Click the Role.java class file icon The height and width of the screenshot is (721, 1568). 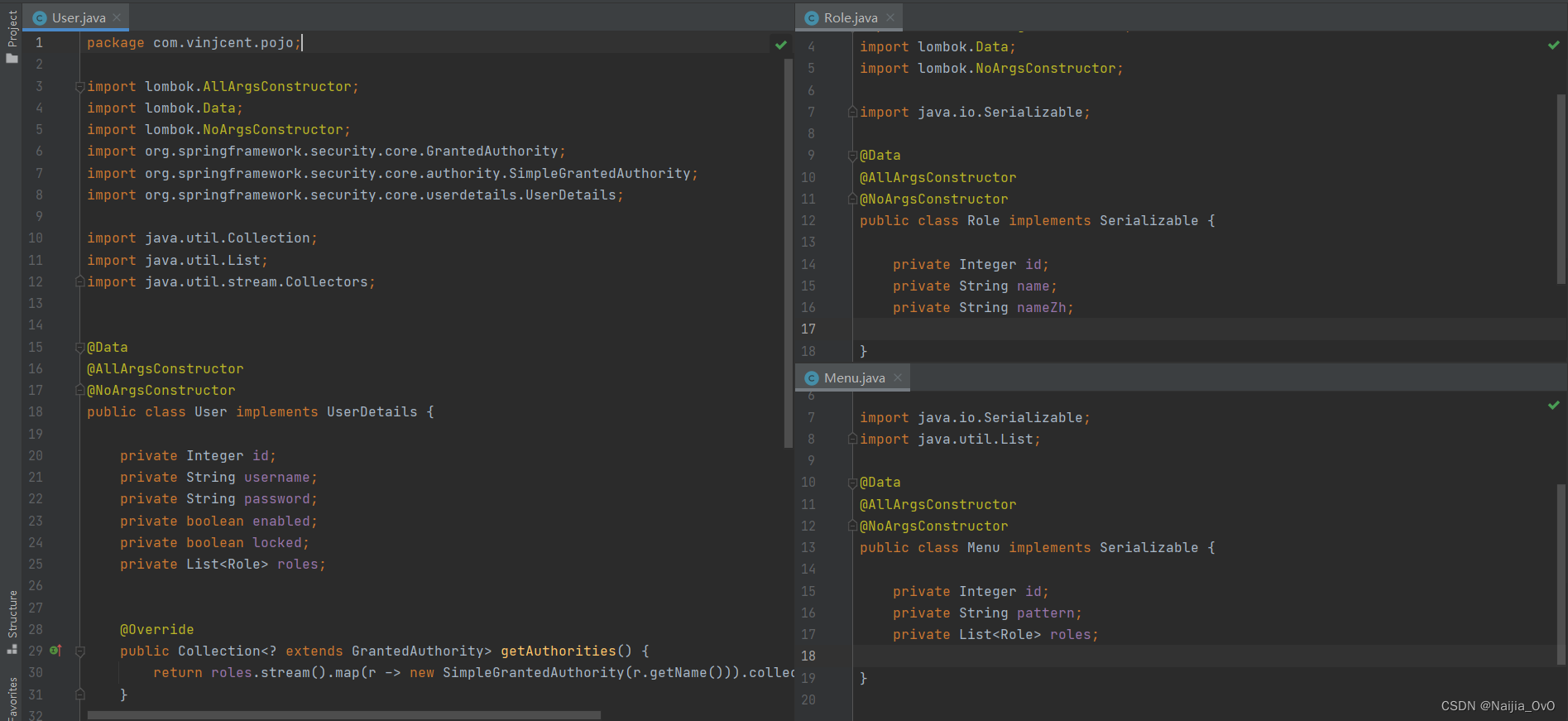(812, 17)
